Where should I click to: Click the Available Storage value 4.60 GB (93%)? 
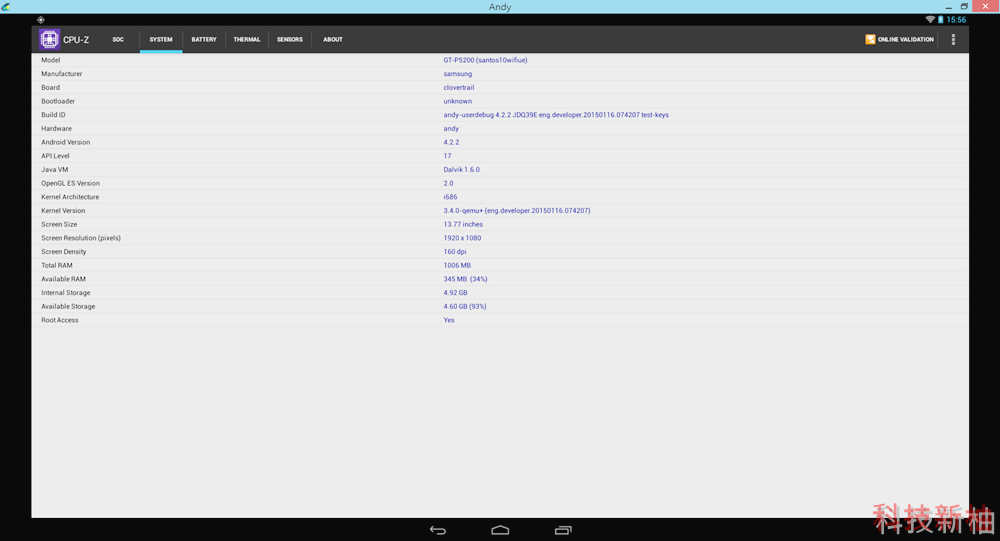point(465,307)
